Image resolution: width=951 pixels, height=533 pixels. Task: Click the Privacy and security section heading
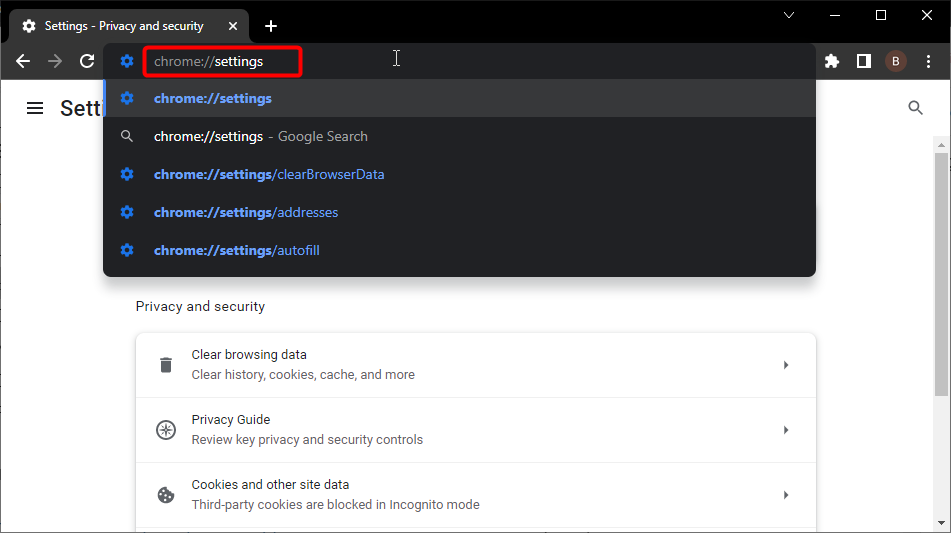[200, 306]
